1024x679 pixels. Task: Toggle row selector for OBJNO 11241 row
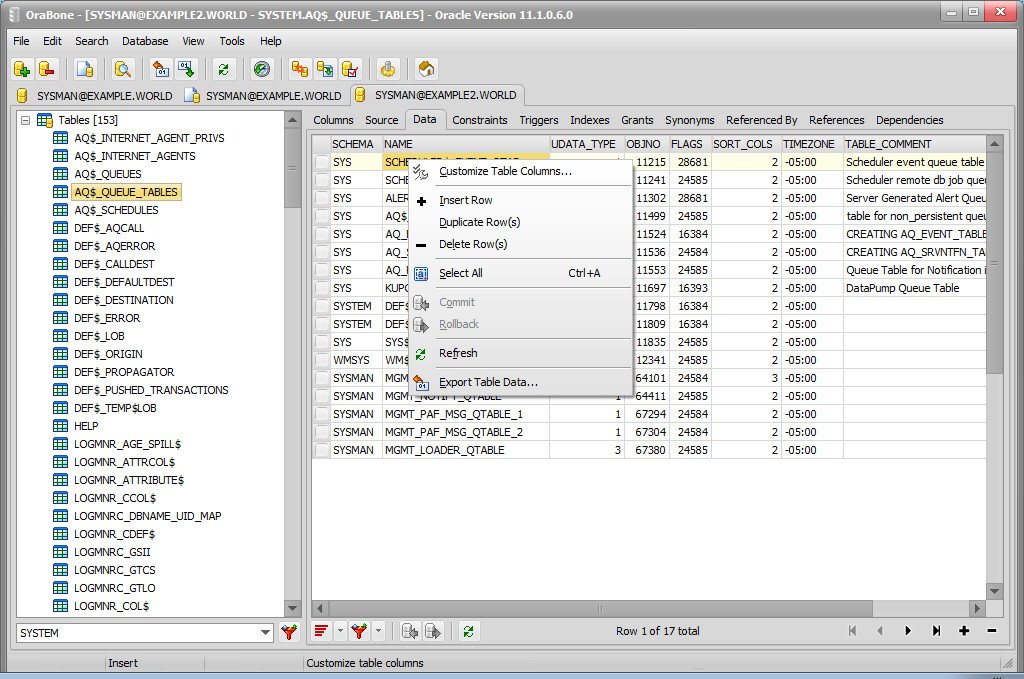tap(321, 180)
